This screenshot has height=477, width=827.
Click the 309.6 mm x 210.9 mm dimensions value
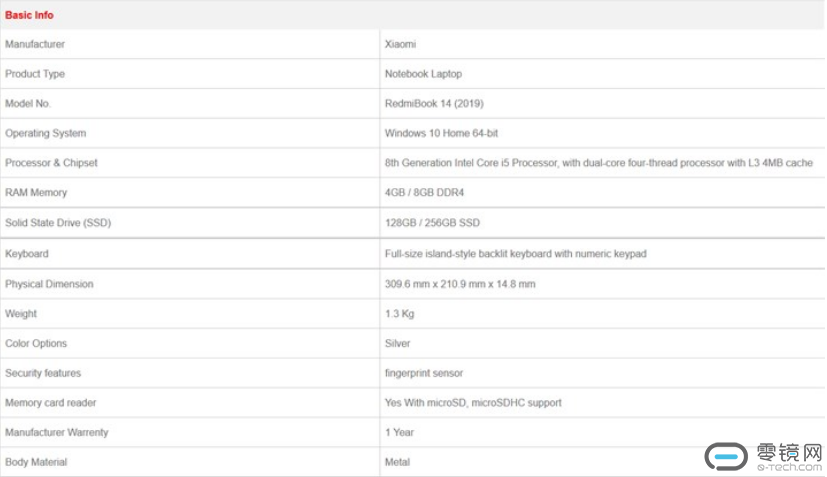[x=460, y=284]
